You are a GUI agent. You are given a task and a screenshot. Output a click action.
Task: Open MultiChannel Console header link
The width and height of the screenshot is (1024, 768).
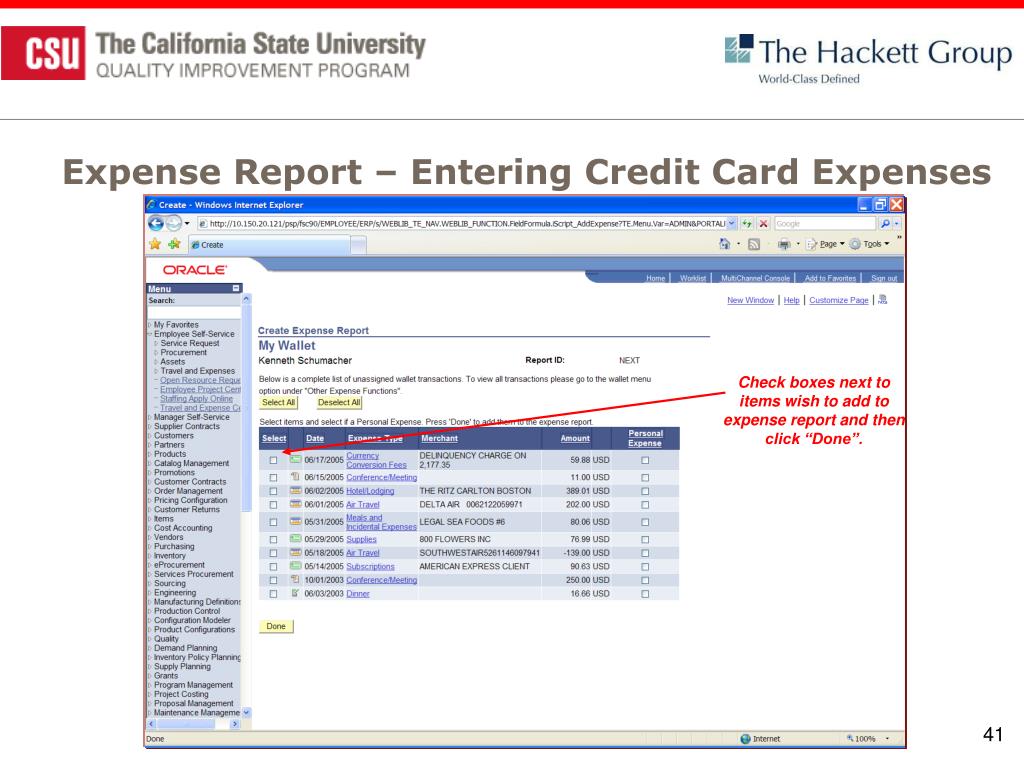pyautogui.click(x=755, y=278)
